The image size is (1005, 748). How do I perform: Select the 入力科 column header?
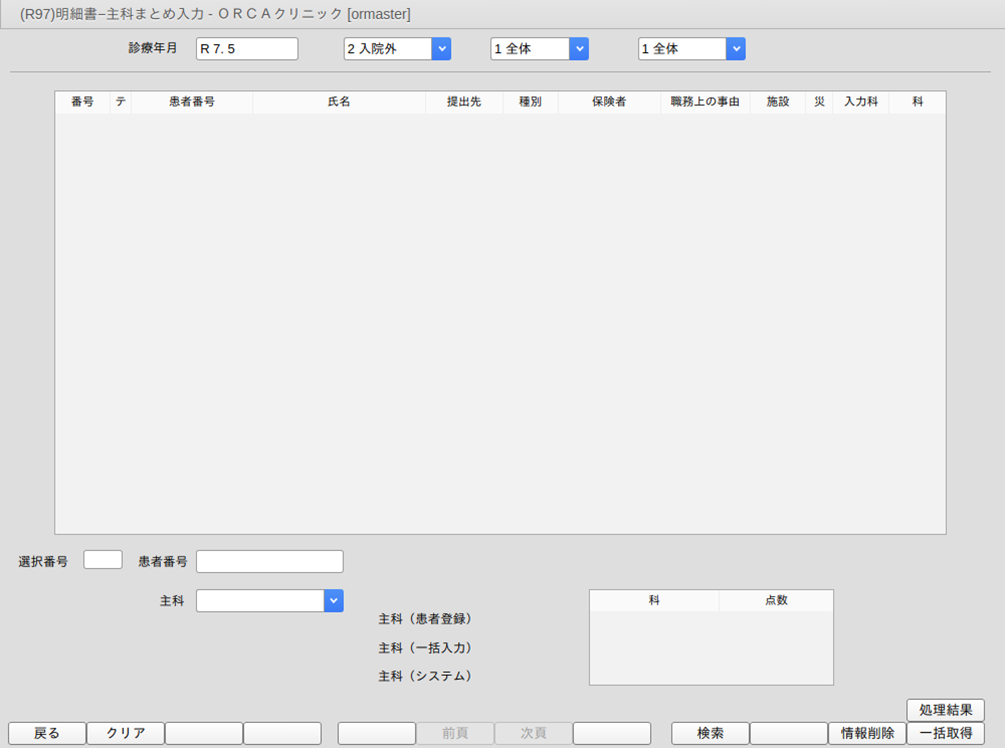point(860,102)
